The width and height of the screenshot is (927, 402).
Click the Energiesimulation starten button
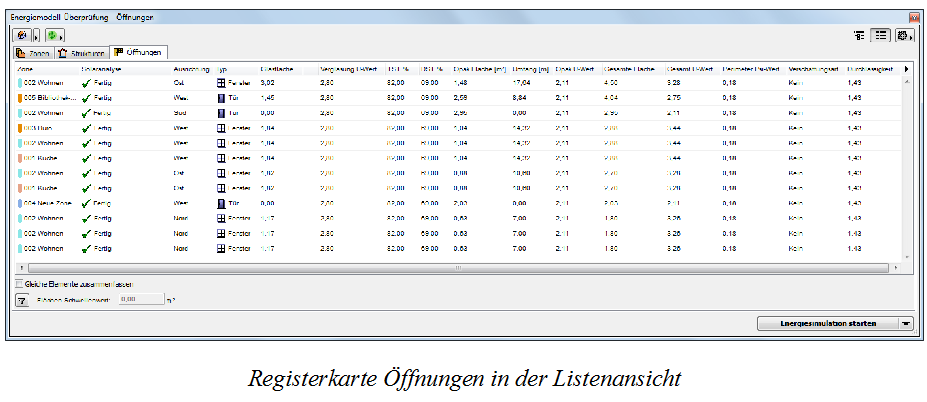(x=828, y=323)
